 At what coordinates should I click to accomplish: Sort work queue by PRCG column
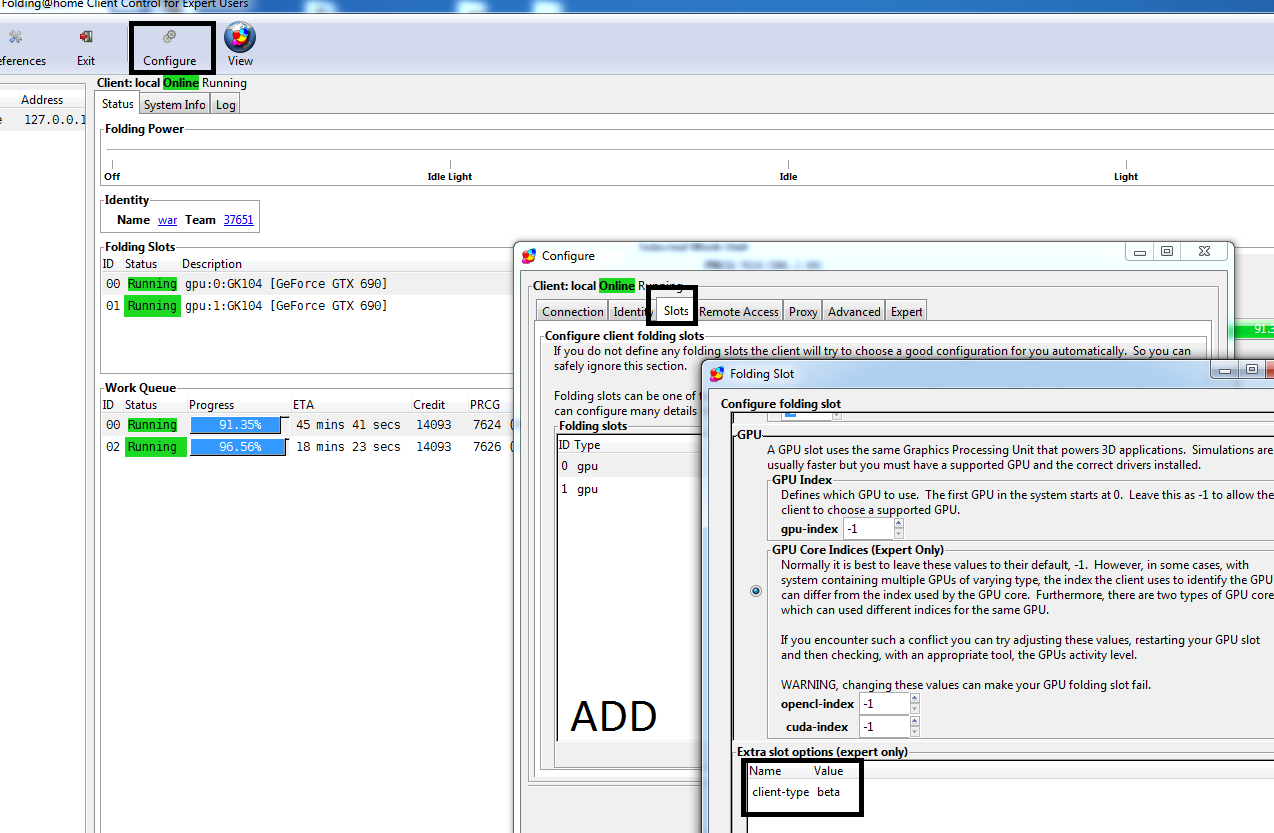click(x=486, y=405)
